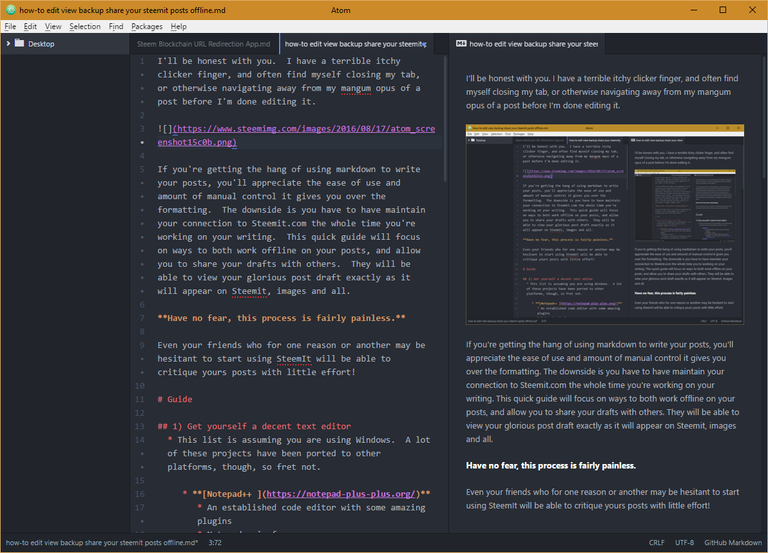Click 'If you're getting the hang' paragraph in preview
Viewport: 768px width, 553px height.
pos(602,392)
